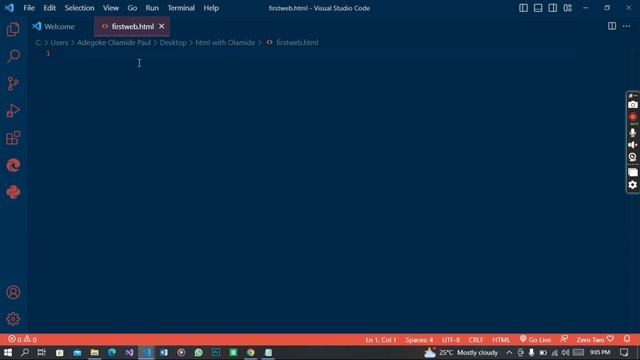Open the File menu

pyautogui.click(x=29, y=8)
